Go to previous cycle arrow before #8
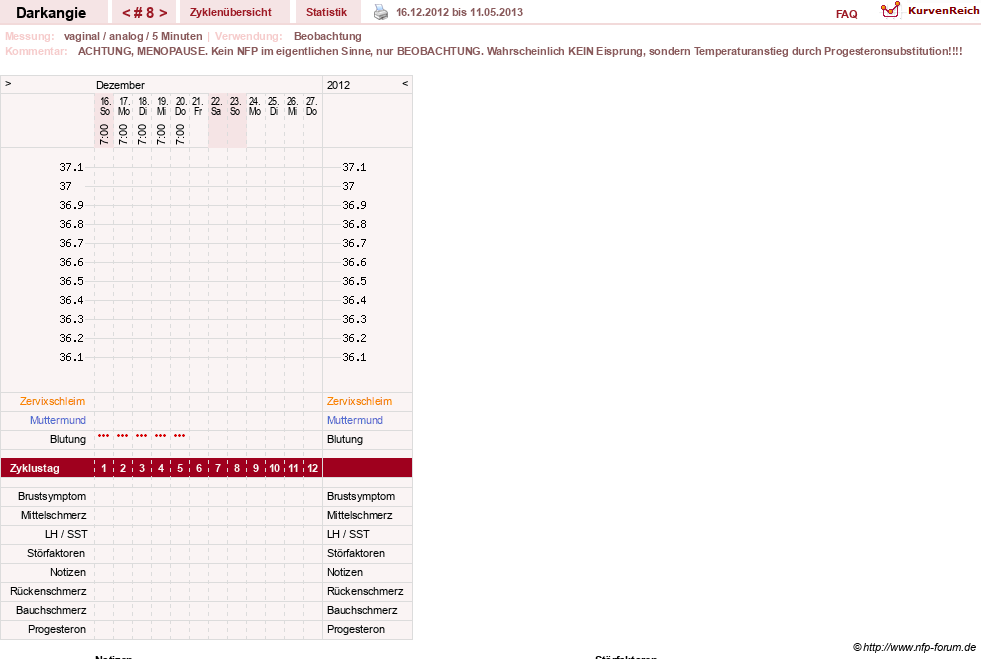The width and height of the screenshot is (981, 659). (x=126, y=13)
